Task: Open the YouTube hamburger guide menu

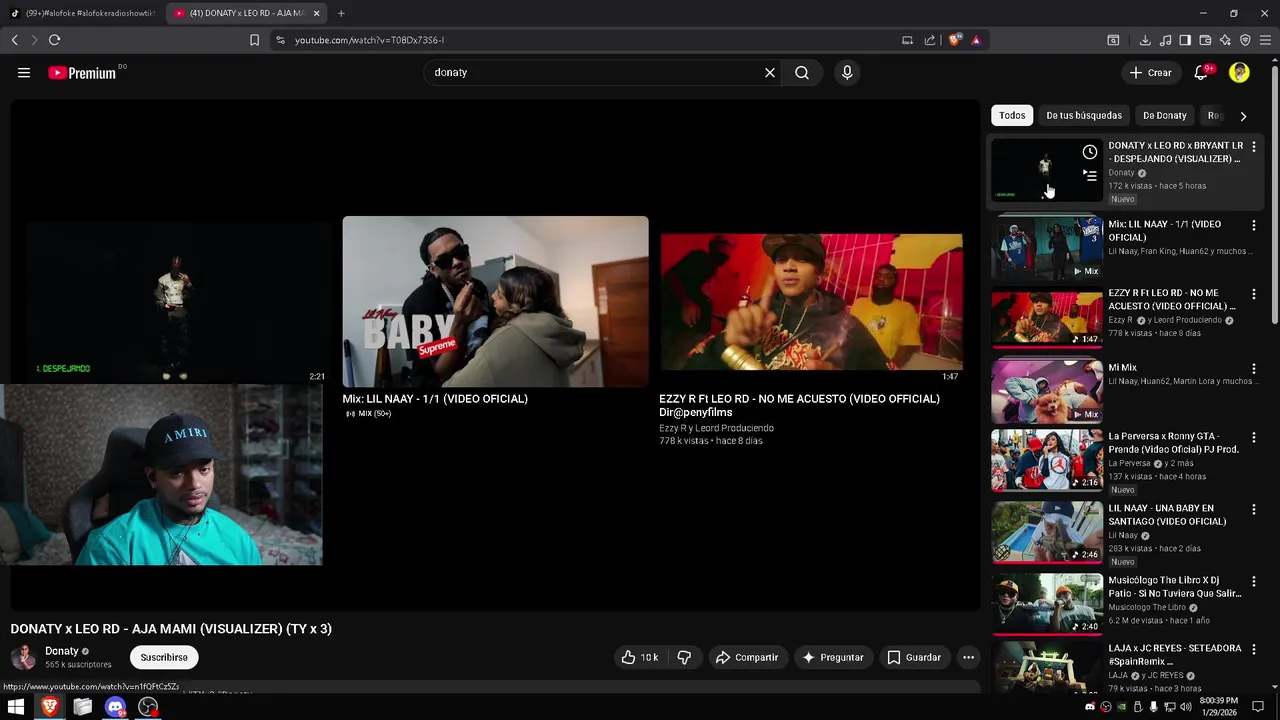Action: click(x=24, y=72)
